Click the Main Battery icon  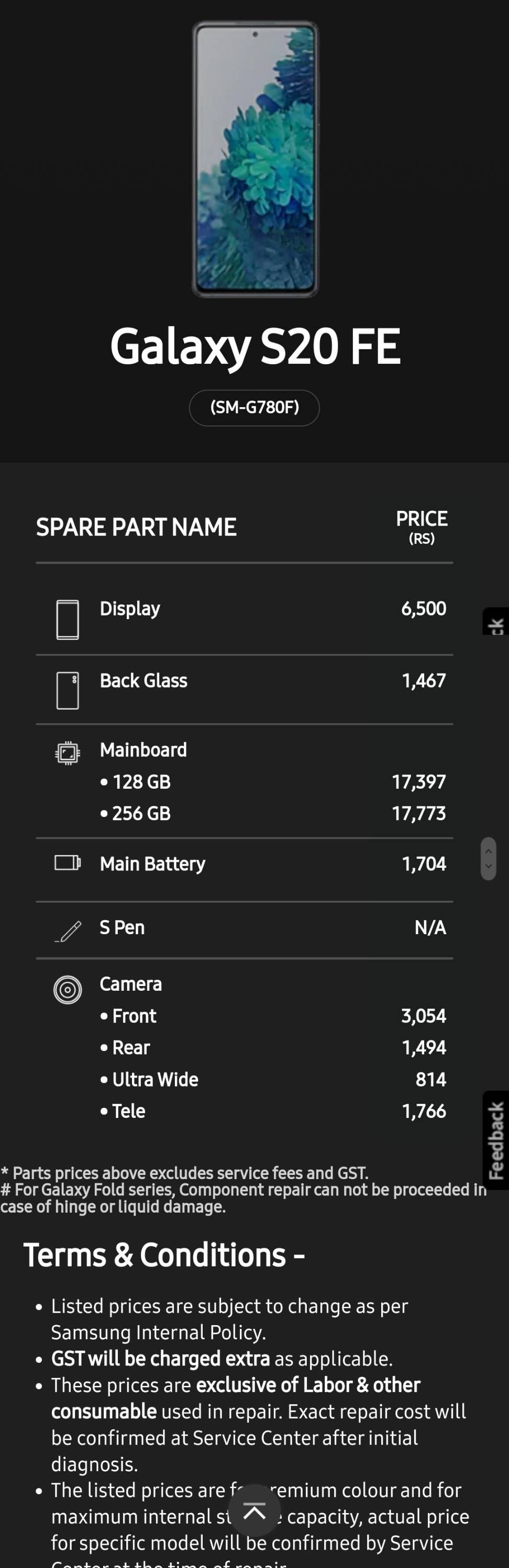68,863
